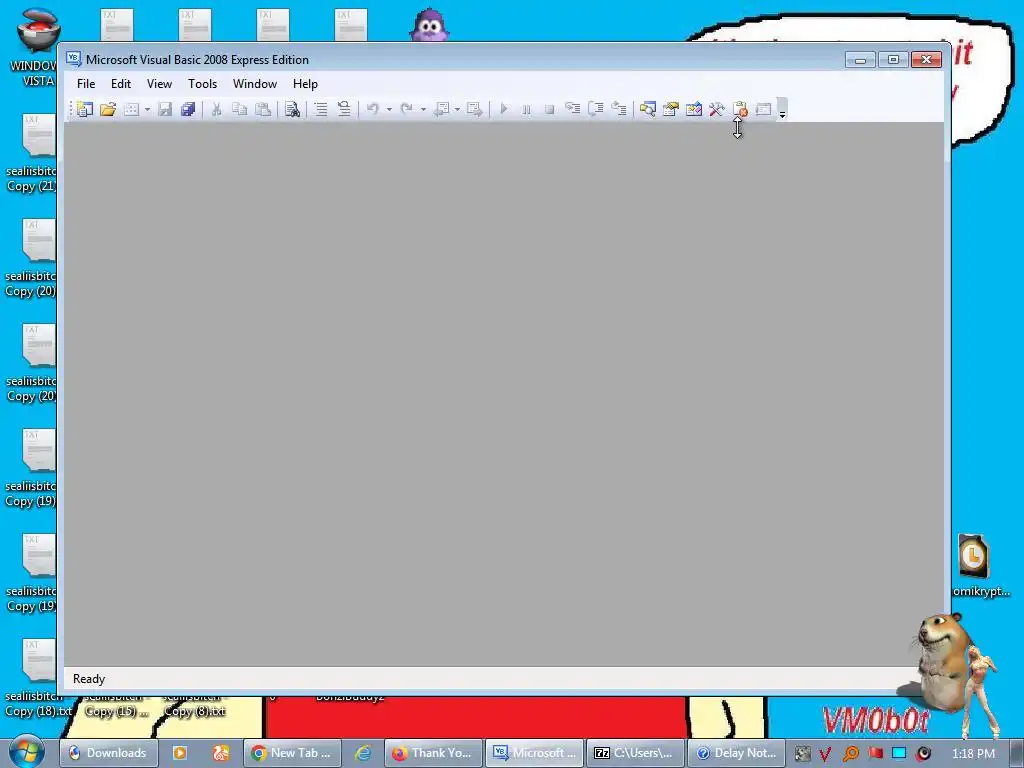The height and width of the screenshot is (768, 1024).
Task: Click the Internet Explorer taskbar icon
Action: click(x=362, y=753)
